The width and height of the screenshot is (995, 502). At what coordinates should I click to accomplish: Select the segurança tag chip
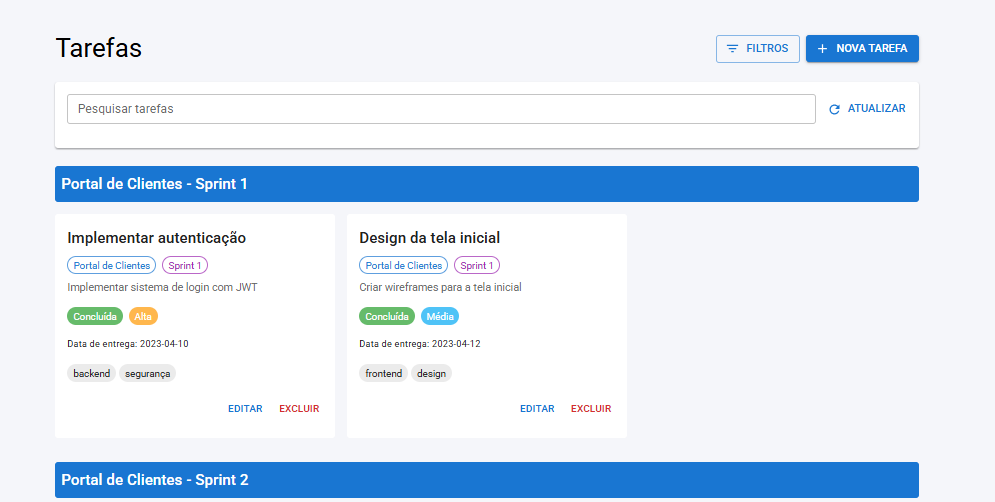(148, 373)
